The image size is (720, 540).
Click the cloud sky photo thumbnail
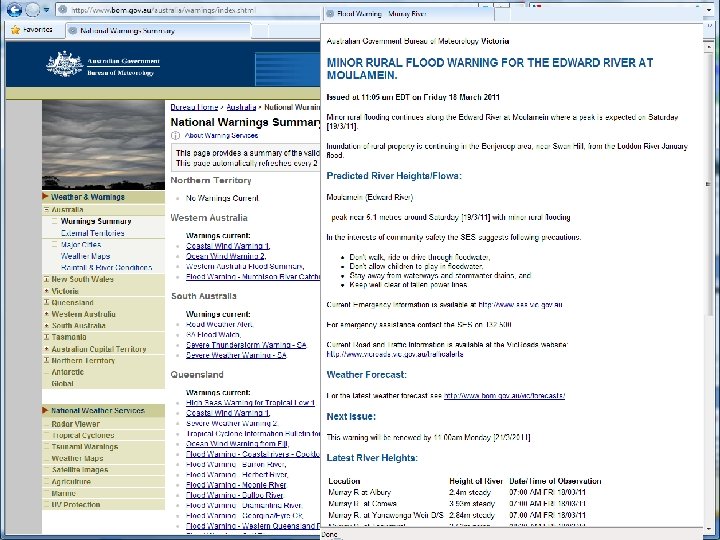pos(103,145)
